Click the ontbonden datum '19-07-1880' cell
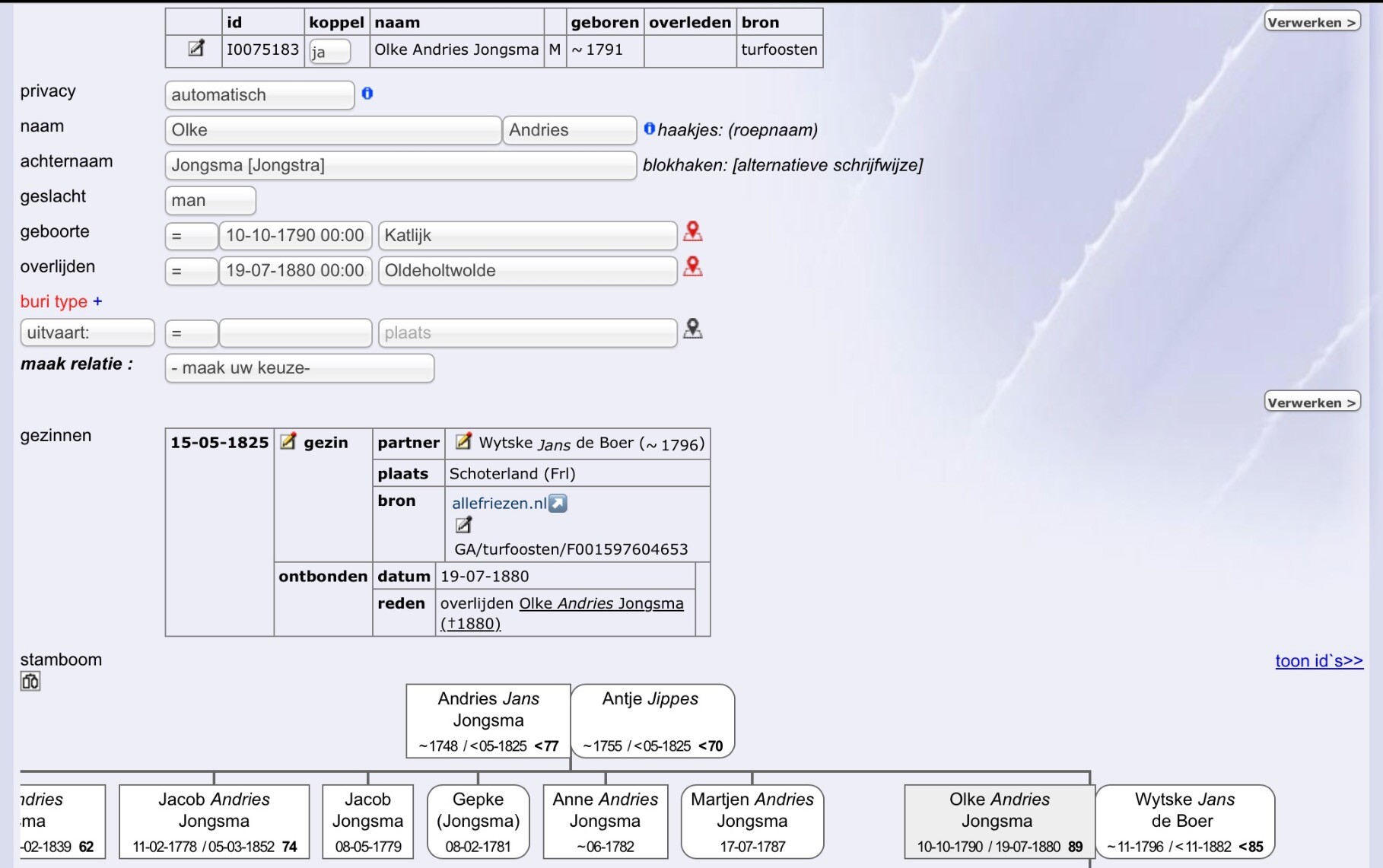Image resolution: width=1383 pixels, height=868 pixels. coord(565,576)
